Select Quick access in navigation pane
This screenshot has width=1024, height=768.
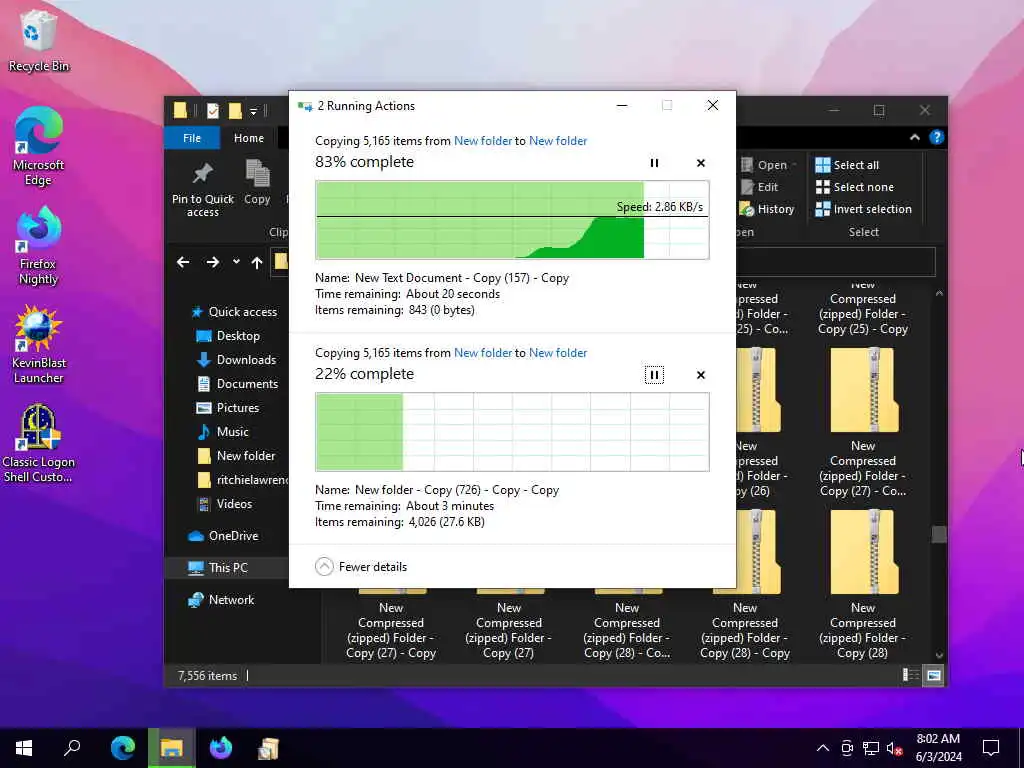pyautogui.click(x=234, y=312)
